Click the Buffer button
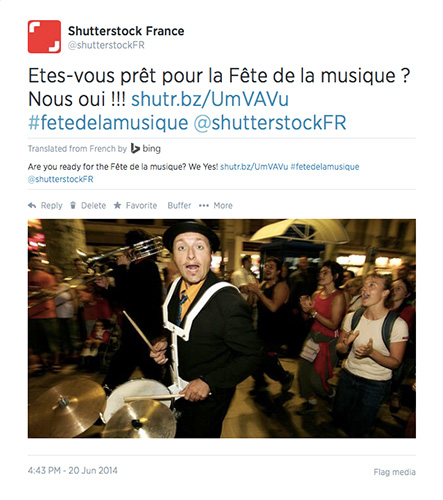 (179, 206)
